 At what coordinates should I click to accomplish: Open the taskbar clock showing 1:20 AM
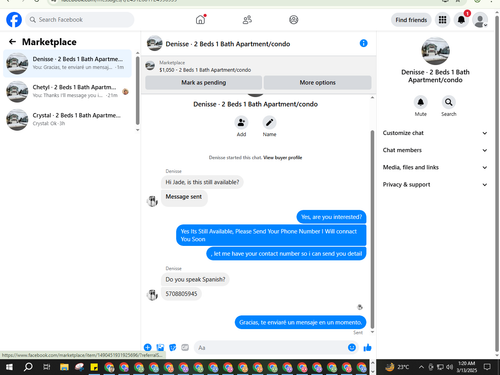[x=467, y=367]
